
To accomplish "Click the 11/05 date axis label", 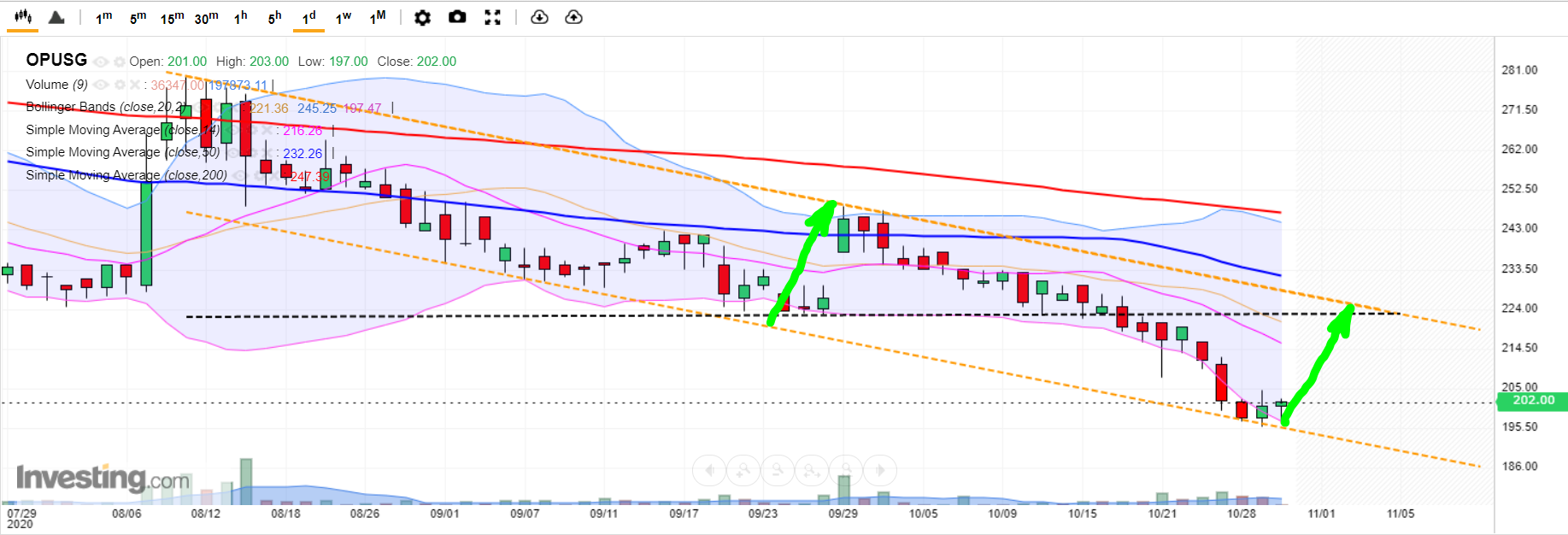I will (x=1401, y=514).
